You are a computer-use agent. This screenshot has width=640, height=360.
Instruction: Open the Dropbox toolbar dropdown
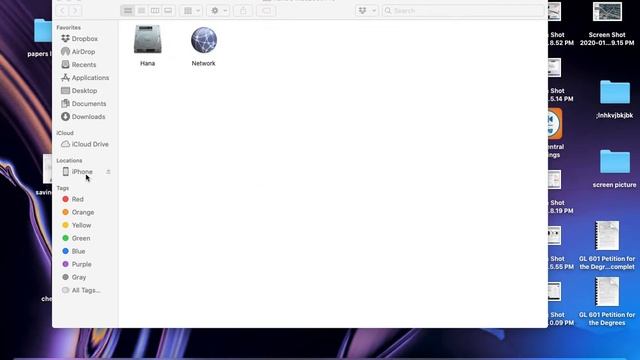click(x=366, y=11)
